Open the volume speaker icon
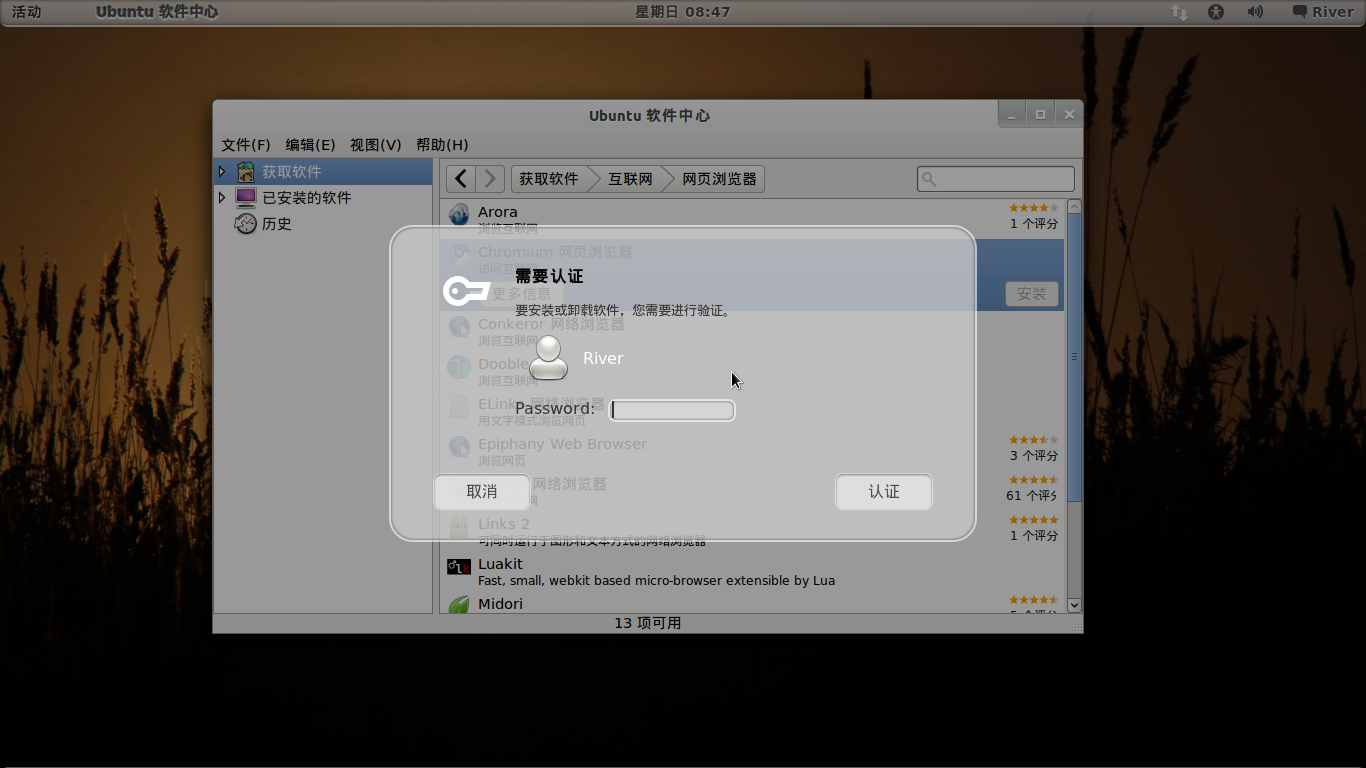 click(x=1255, y=12)
